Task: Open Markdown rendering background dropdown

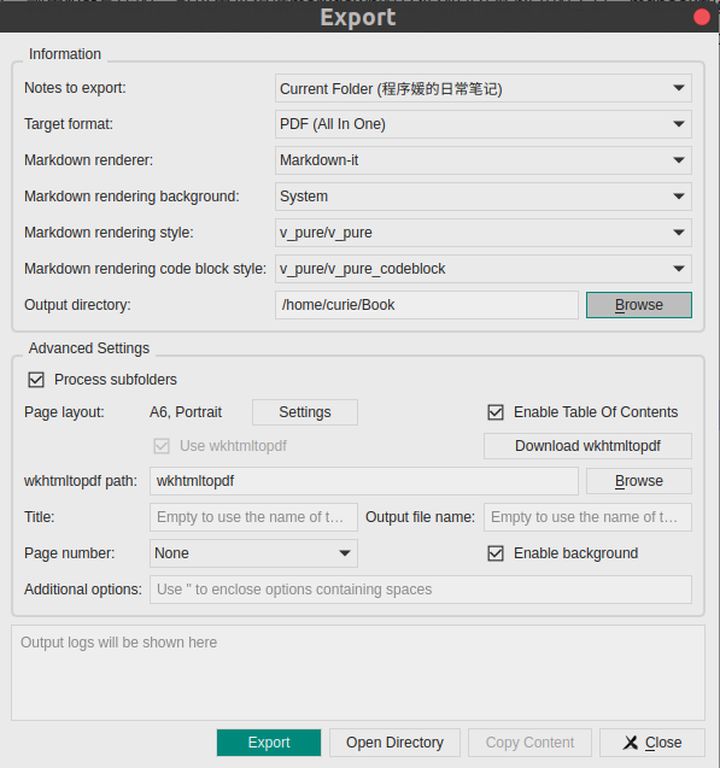Action: 483,196
